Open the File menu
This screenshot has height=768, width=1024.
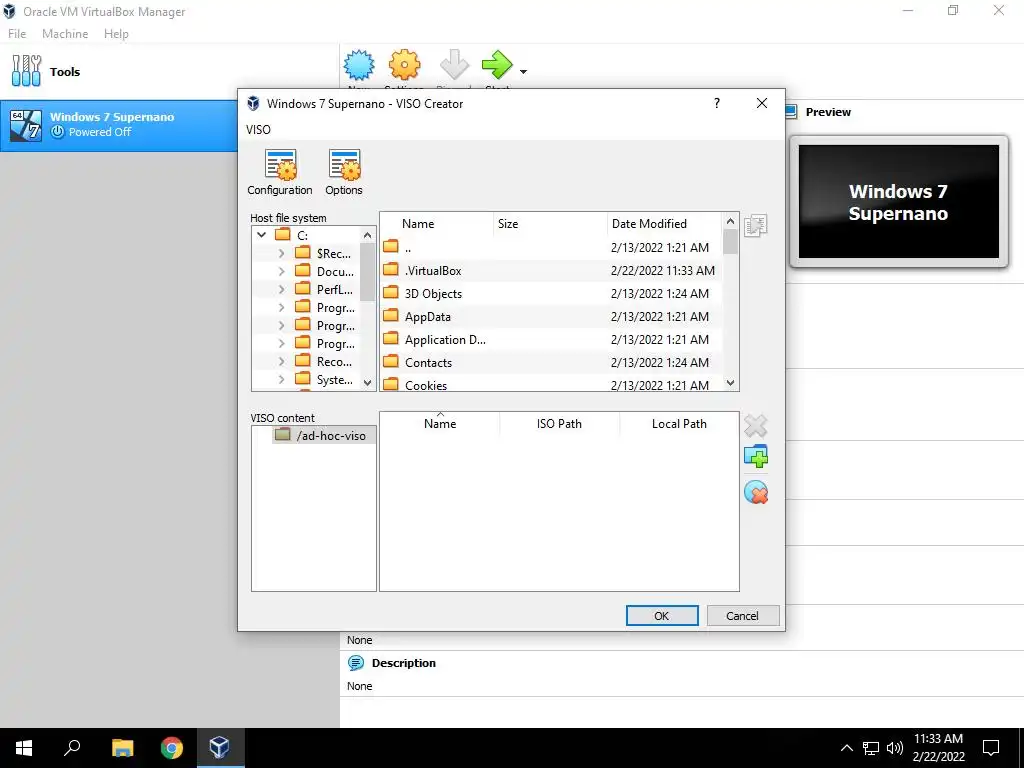click(17, 34)
